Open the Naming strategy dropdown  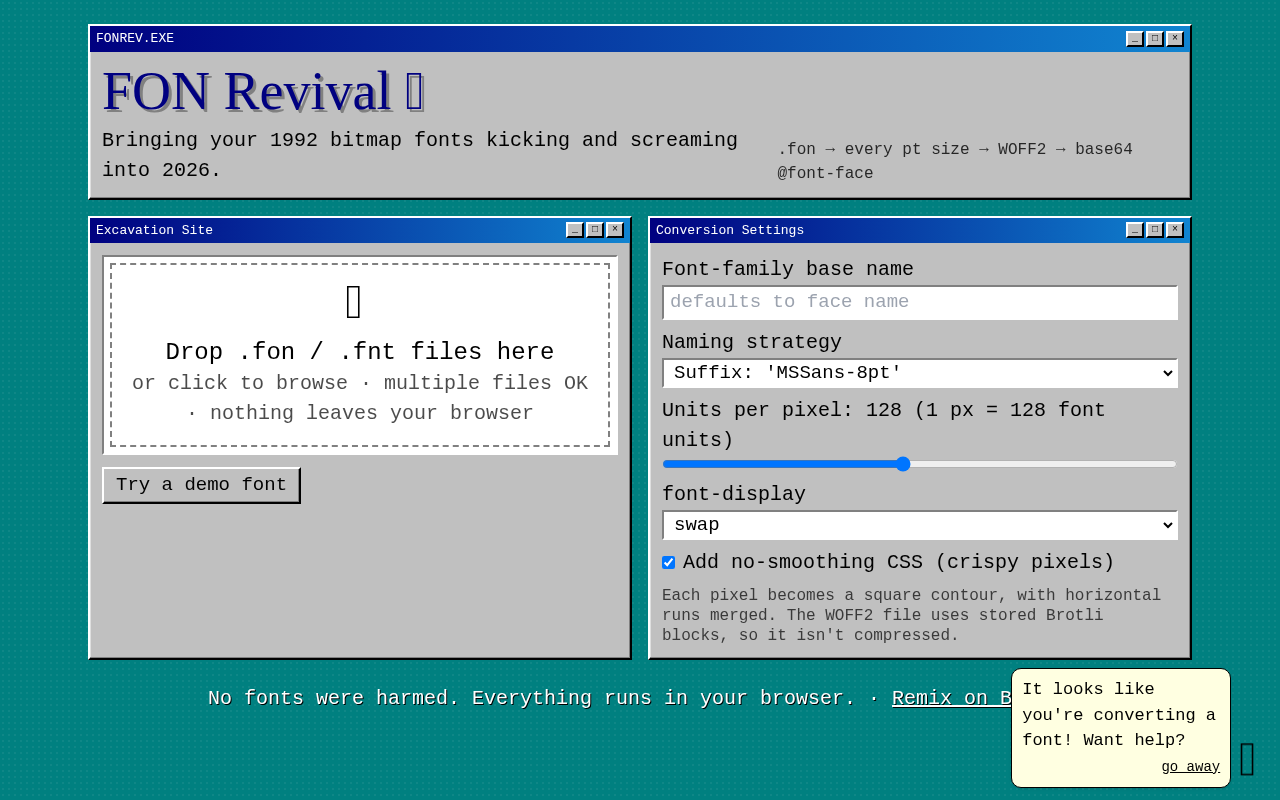click(920, 373)
